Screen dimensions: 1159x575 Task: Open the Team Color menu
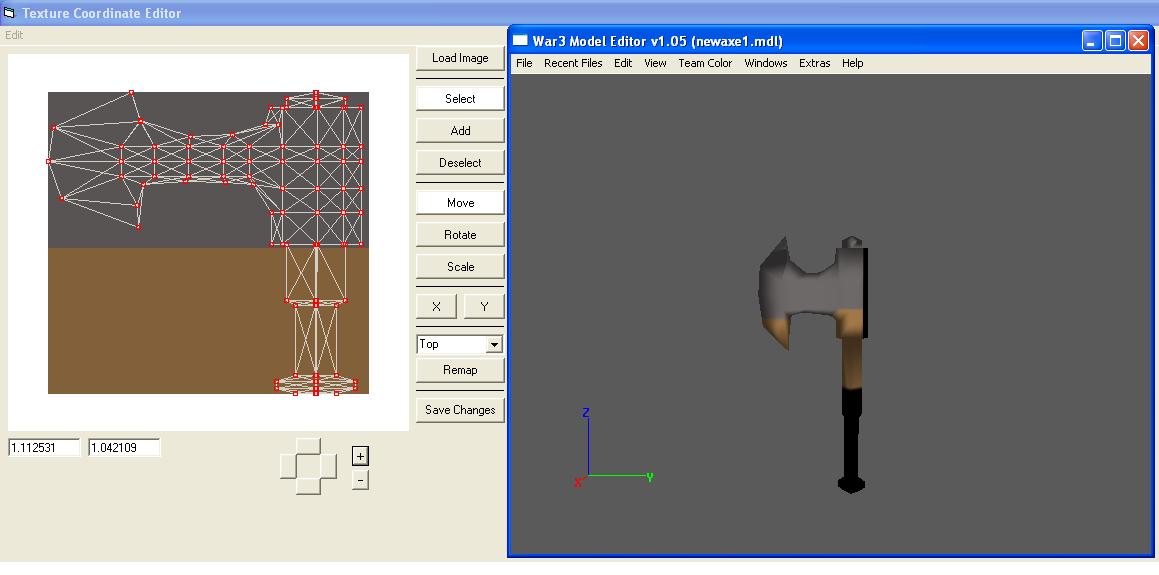pos(705,63)
